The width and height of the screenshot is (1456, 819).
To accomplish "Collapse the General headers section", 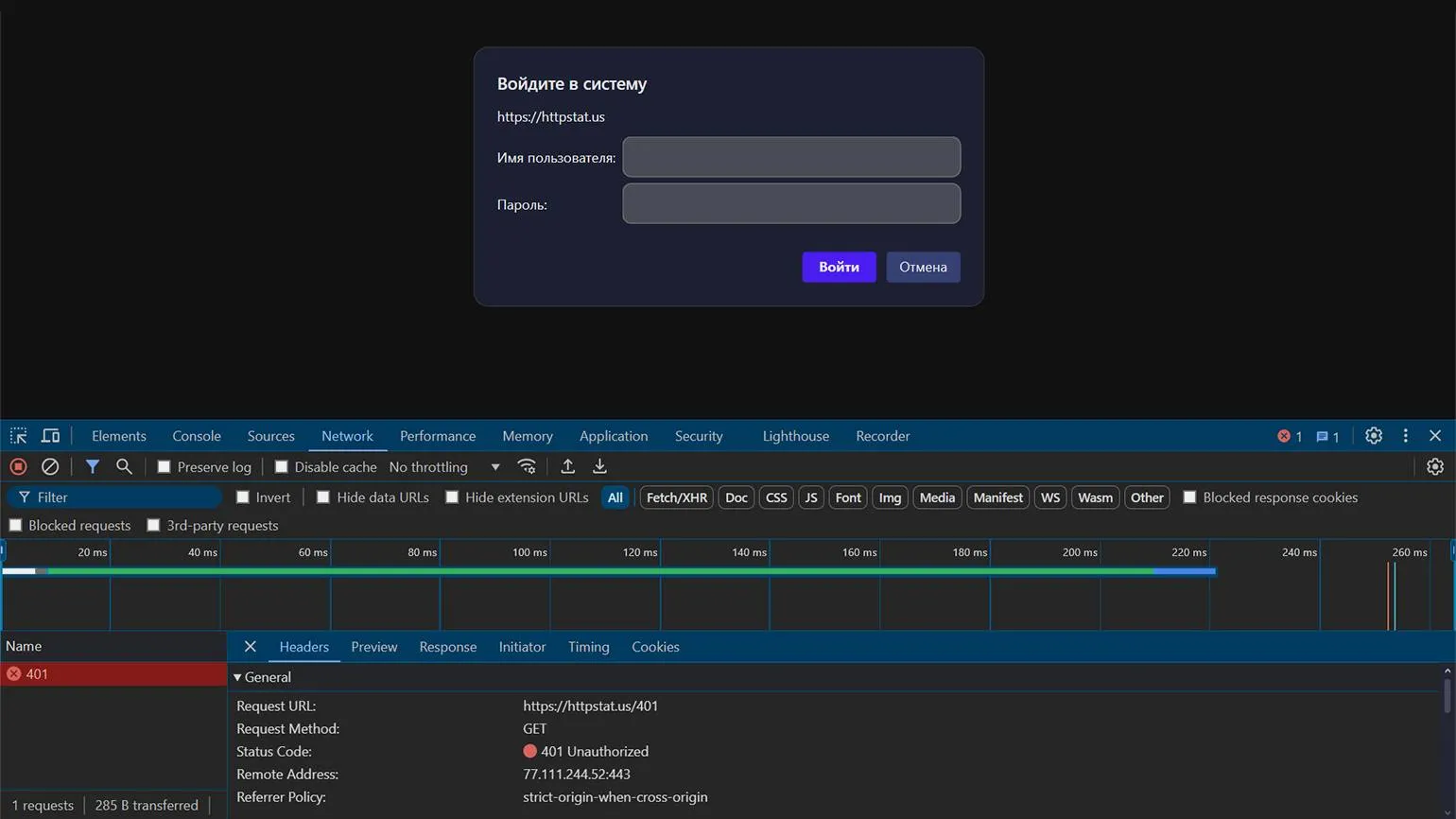I will point(237,677).
